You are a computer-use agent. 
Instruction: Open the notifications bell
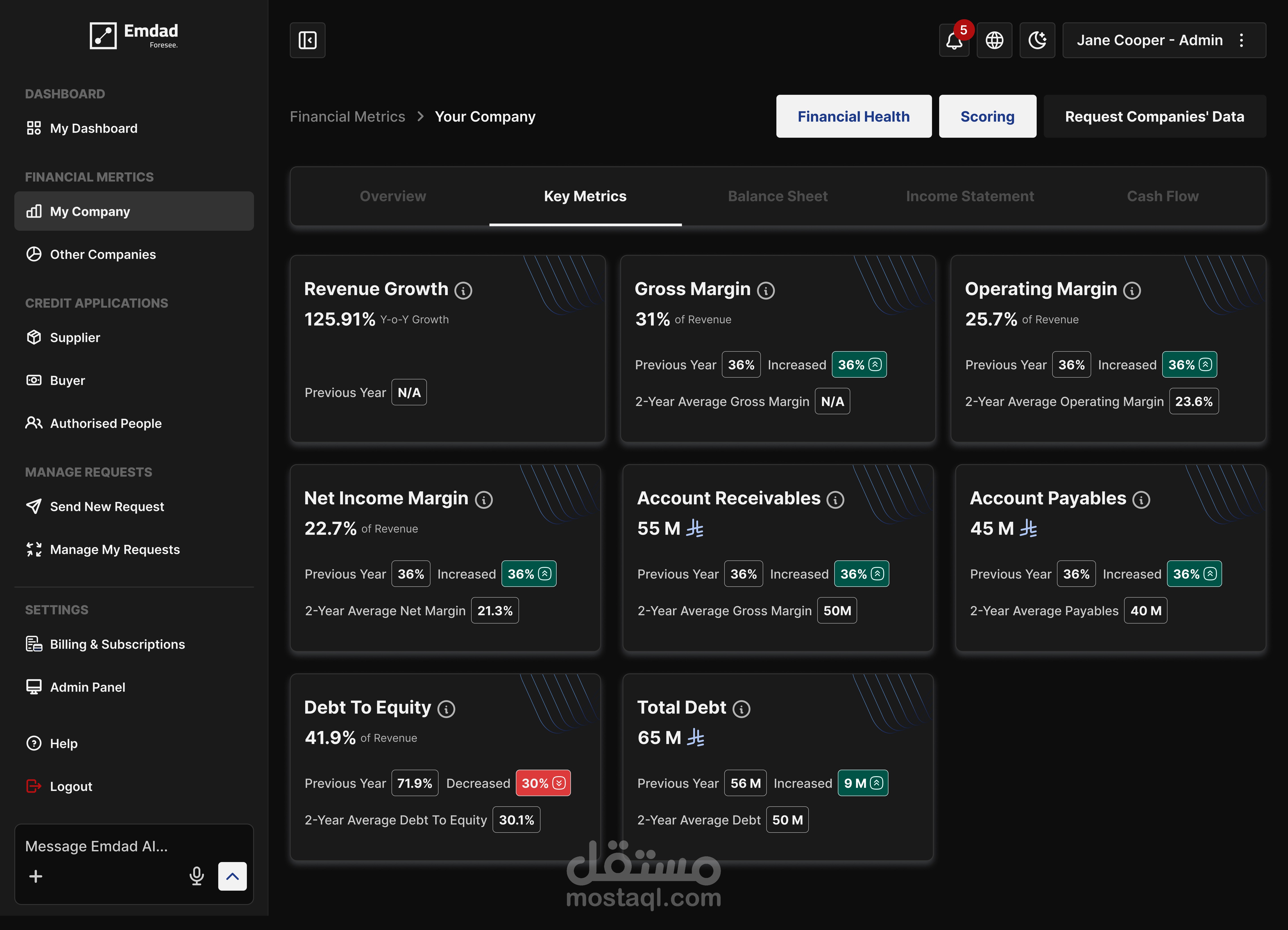tap(954, 40)
